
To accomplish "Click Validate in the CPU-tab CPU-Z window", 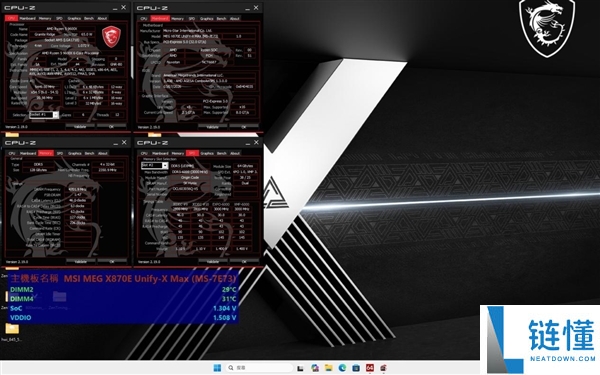I will pyautogui.click(x=80, y=127).
